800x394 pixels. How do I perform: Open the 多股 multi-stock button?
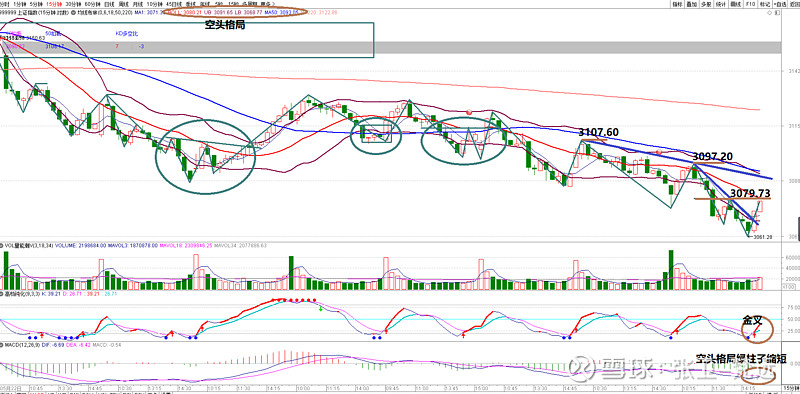[x=706, y=4]
